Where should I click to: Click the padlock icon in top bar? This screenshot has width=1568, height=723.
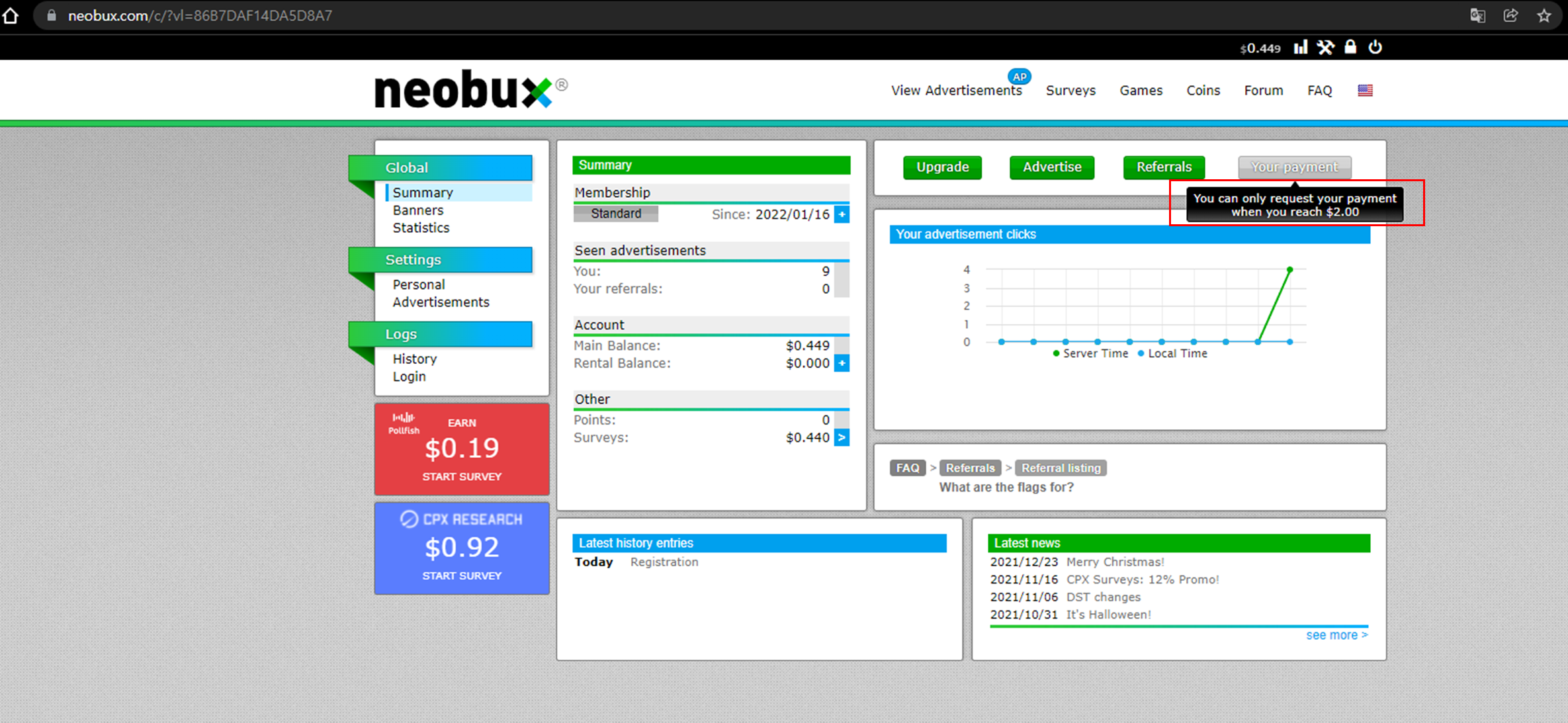click(1350, 47)
